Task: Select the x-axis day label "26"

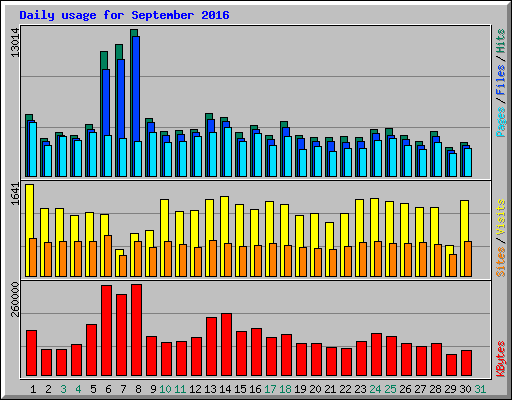Action: (x=405, y=389)
